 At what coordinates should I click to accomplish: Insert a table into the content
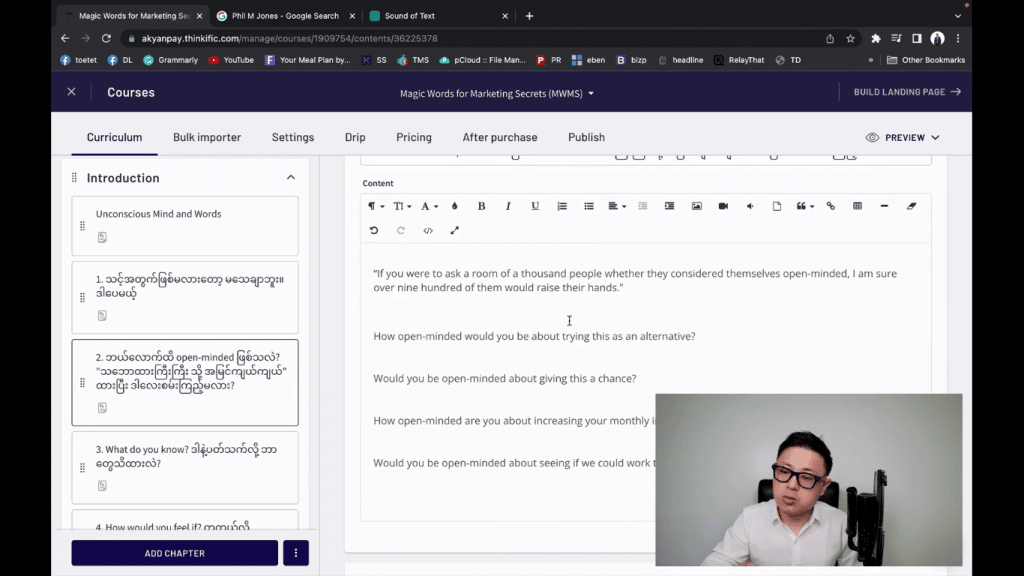(857, 206)
